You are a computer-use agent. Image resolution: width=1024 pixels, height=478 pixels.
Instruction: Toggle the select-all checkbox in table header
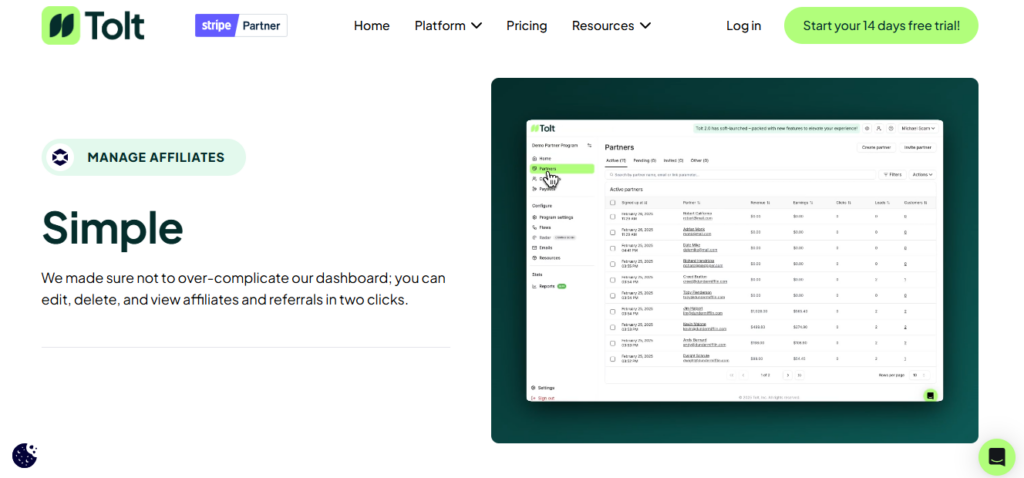[613, 203]
